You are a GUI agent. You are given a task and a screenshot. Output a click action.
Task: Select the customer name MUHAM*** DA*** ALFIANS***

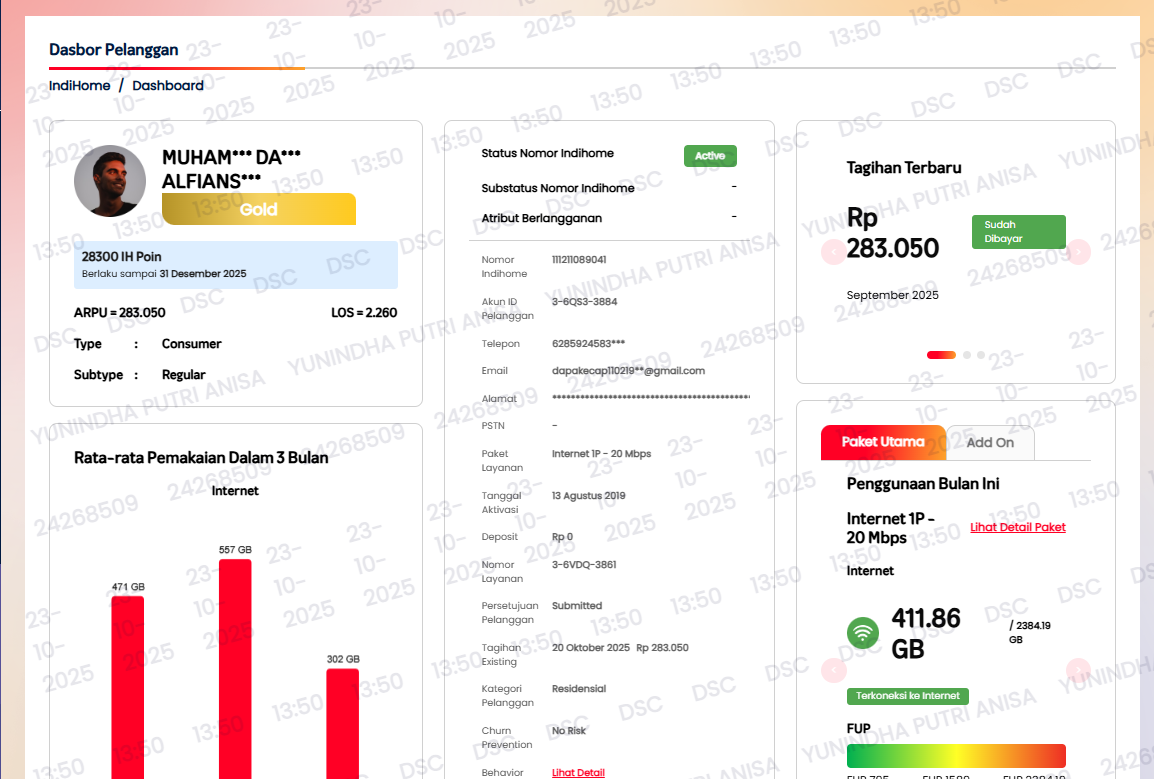[232, 169]
